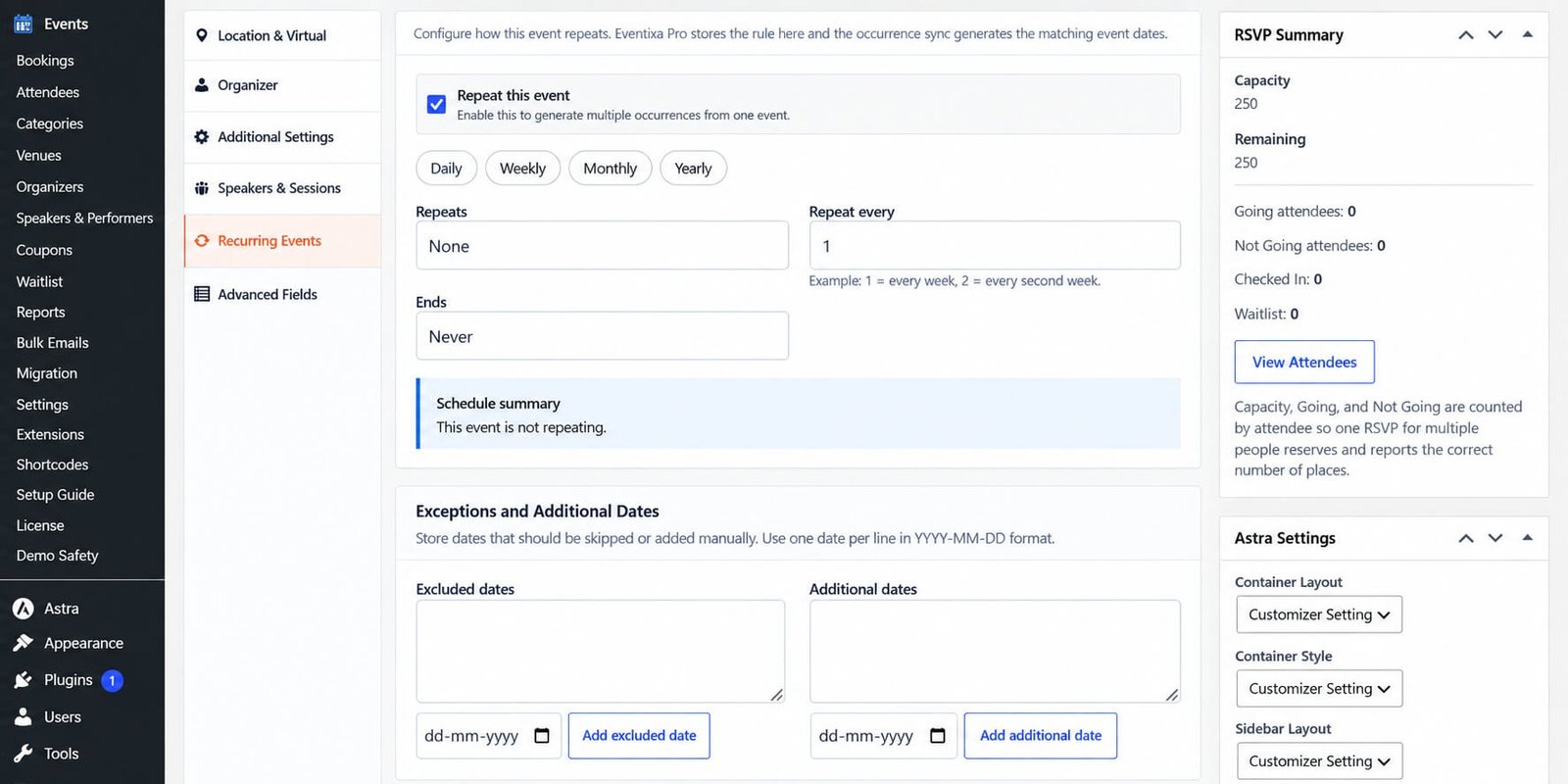Open the Ends dropdown showing Never
The image size is (1568, 784).
602,336
